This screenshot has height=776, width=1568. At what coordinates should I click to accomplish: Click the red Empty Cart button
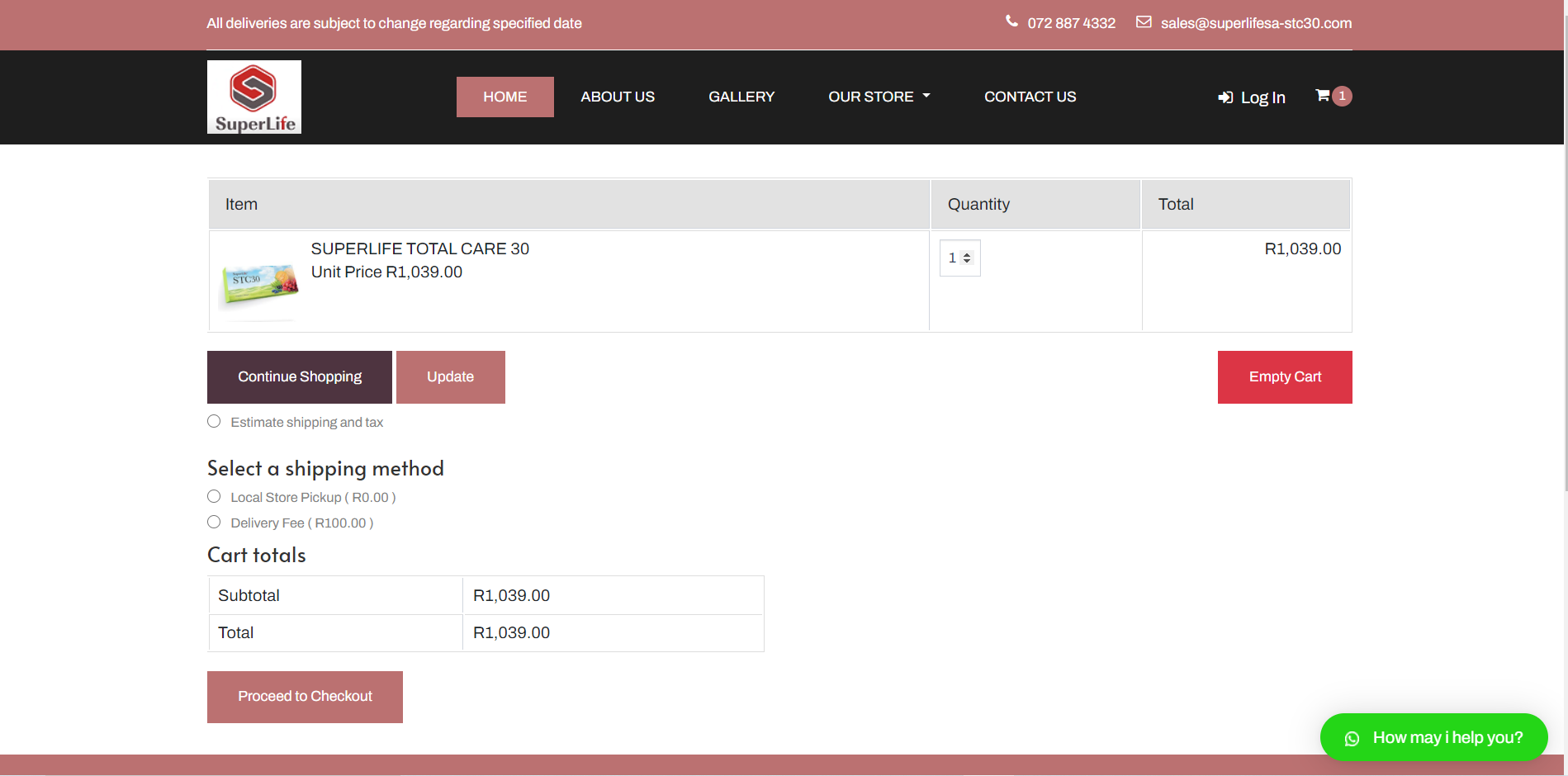click(1284, 376)
